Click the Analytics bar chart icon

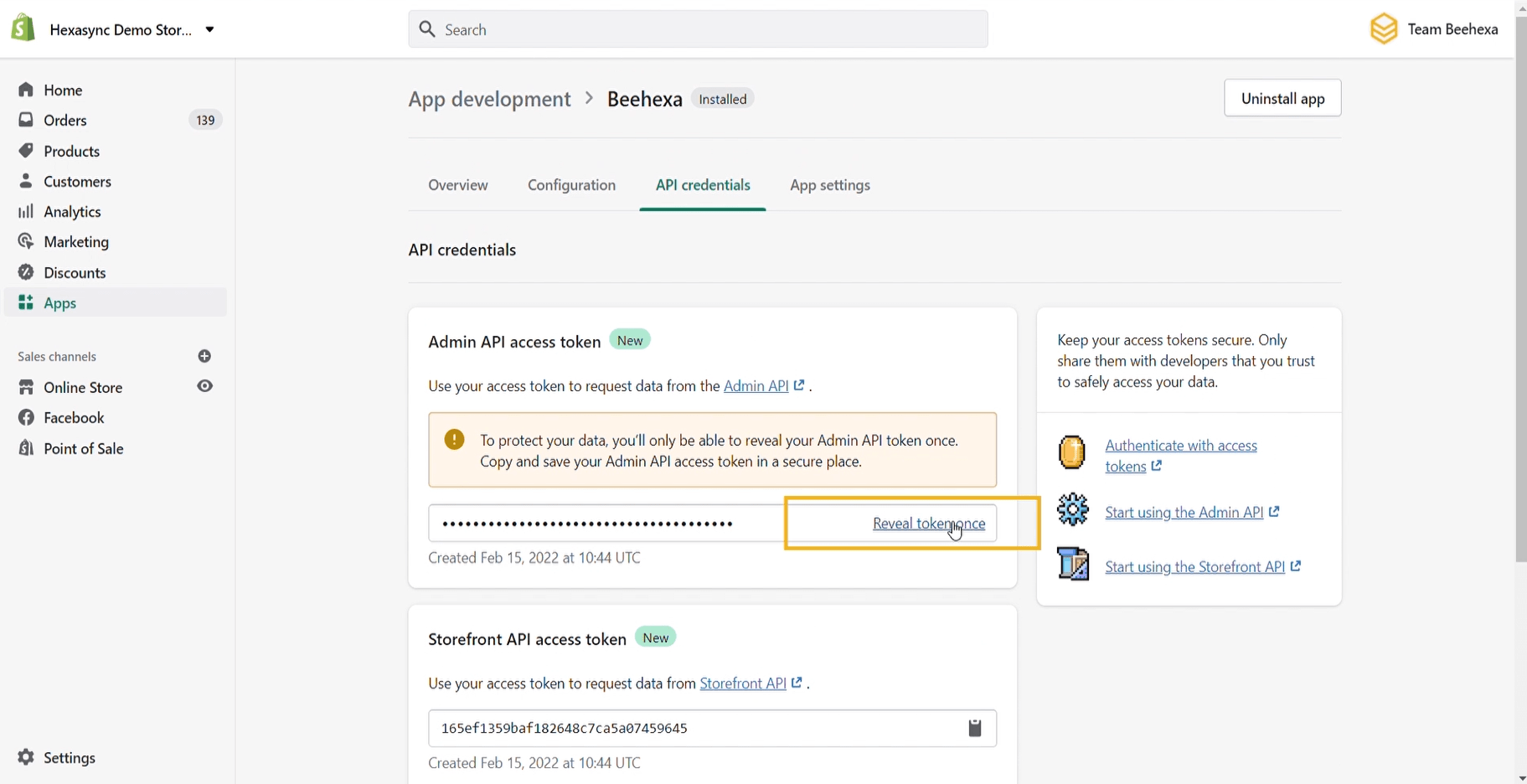[x=26, y=211]
